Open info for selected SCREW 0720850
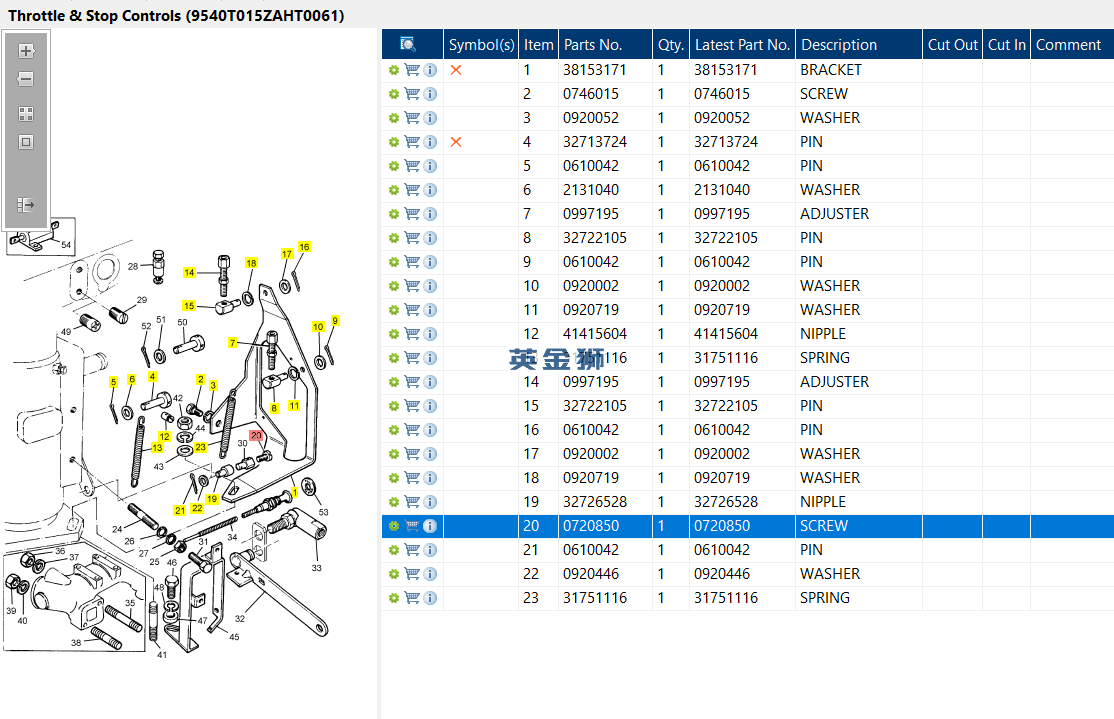Image resolution: width=1114 pixels, height=719 pixels. pyautogui.click(x=431, y=526)
